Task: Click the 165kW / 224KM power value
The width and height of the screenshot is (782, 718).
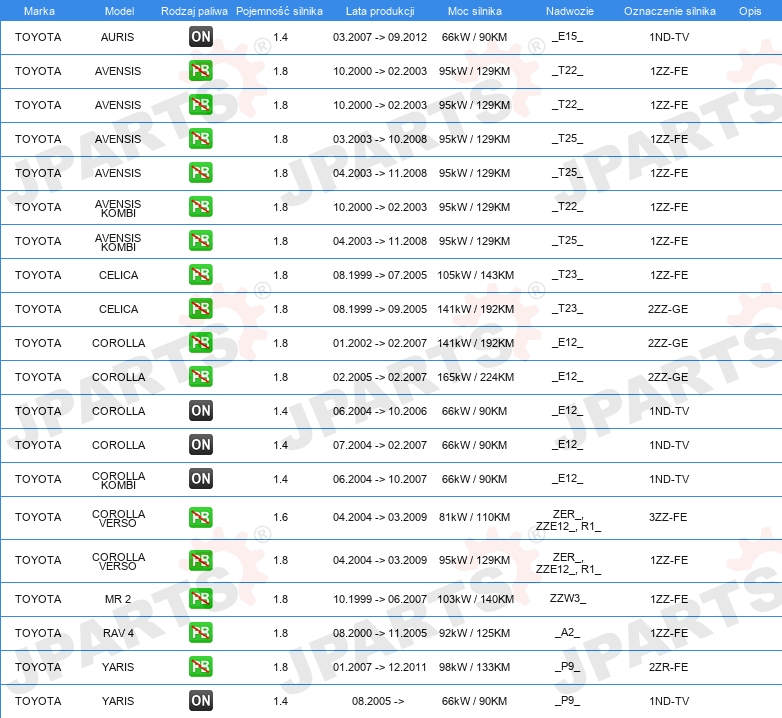Action: point(475,377)
